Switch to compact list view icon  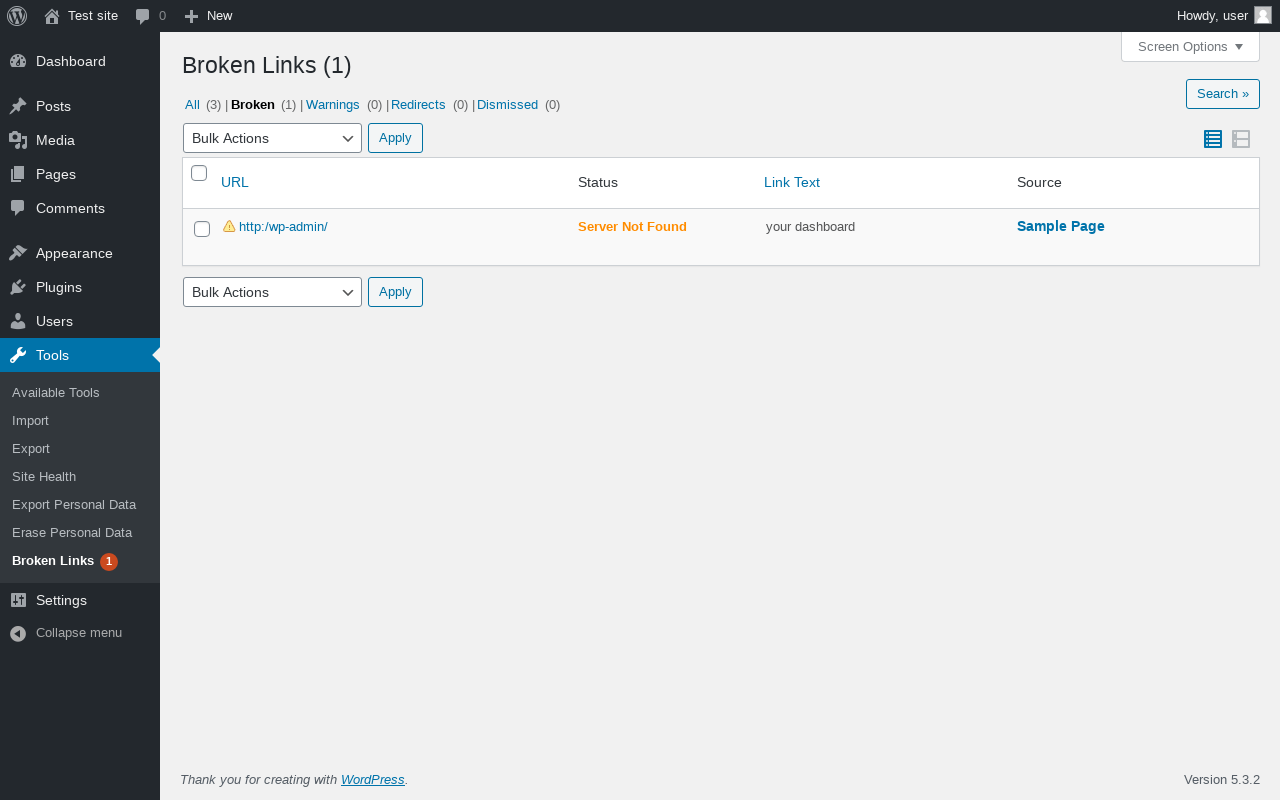click(1213, 139)
